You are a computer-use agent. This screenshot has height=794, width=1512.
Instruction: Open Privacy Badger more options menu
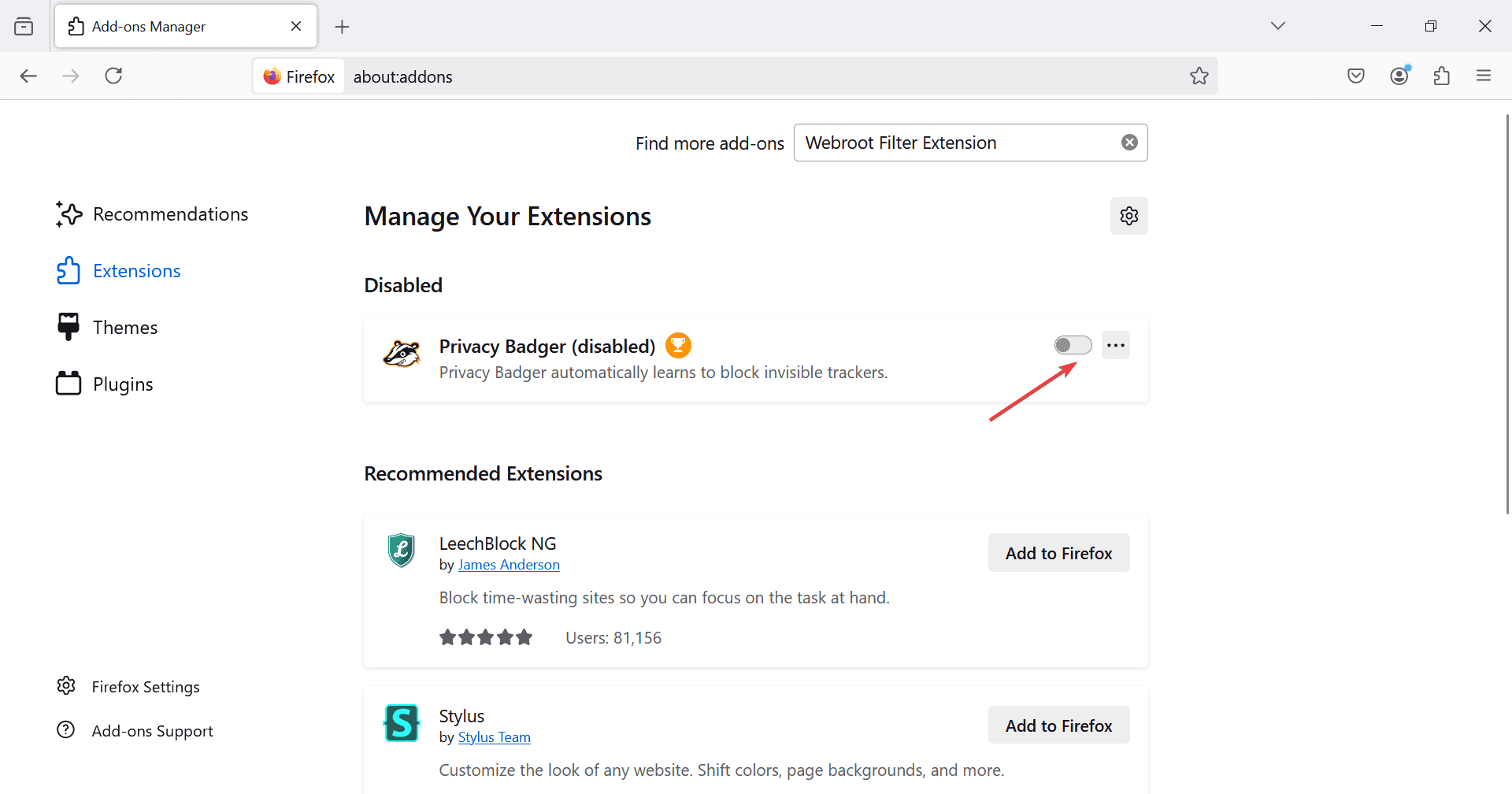point(1116,345)
